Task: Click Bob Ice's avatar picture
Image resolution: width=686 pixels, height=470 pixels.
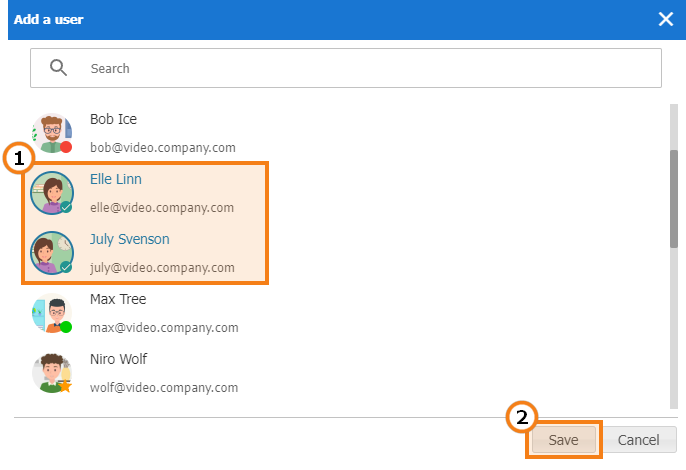Action: click(x=52, y=133)
